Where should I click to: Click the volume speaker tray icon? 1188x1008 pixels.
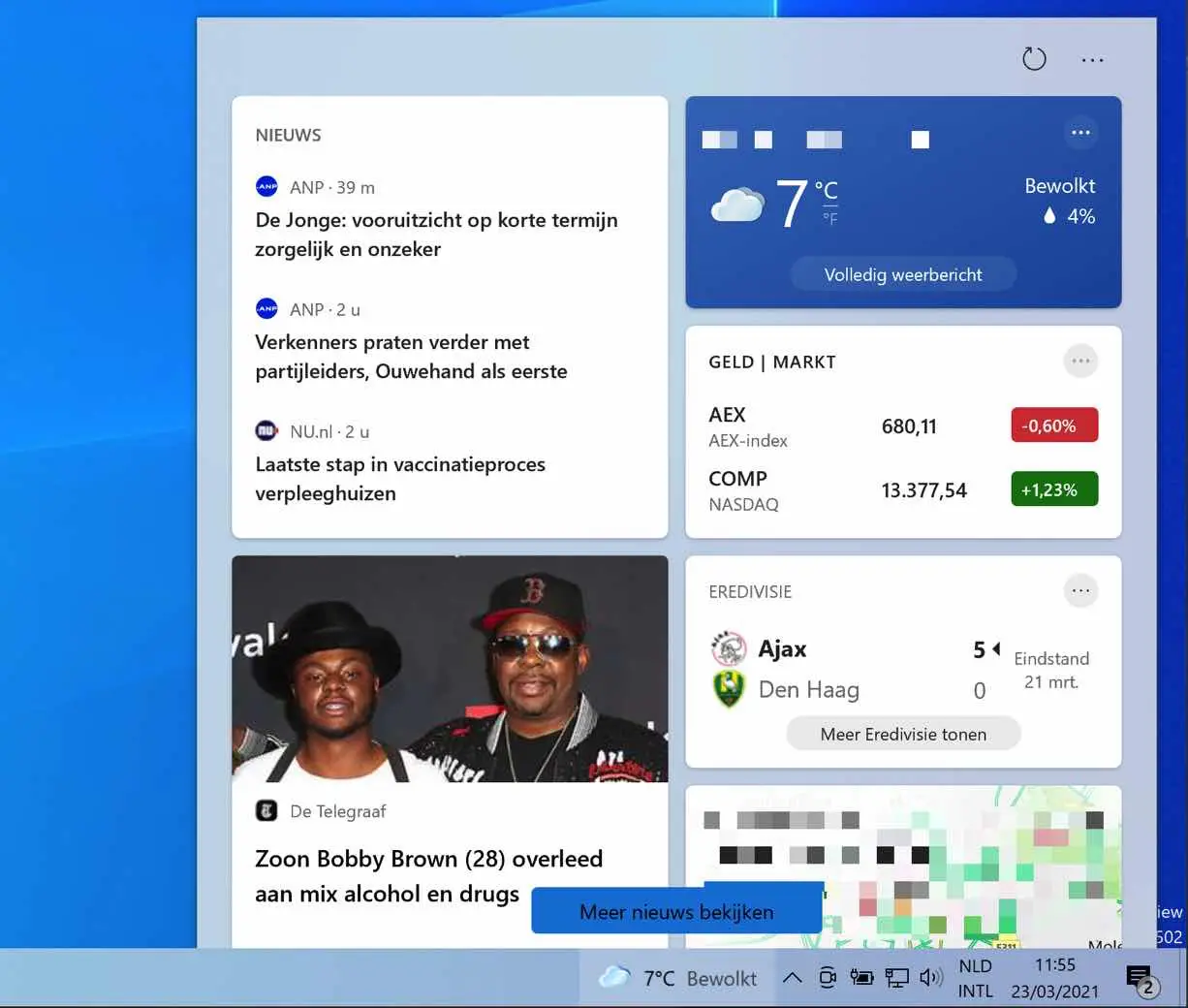click(x=931, y=977)
